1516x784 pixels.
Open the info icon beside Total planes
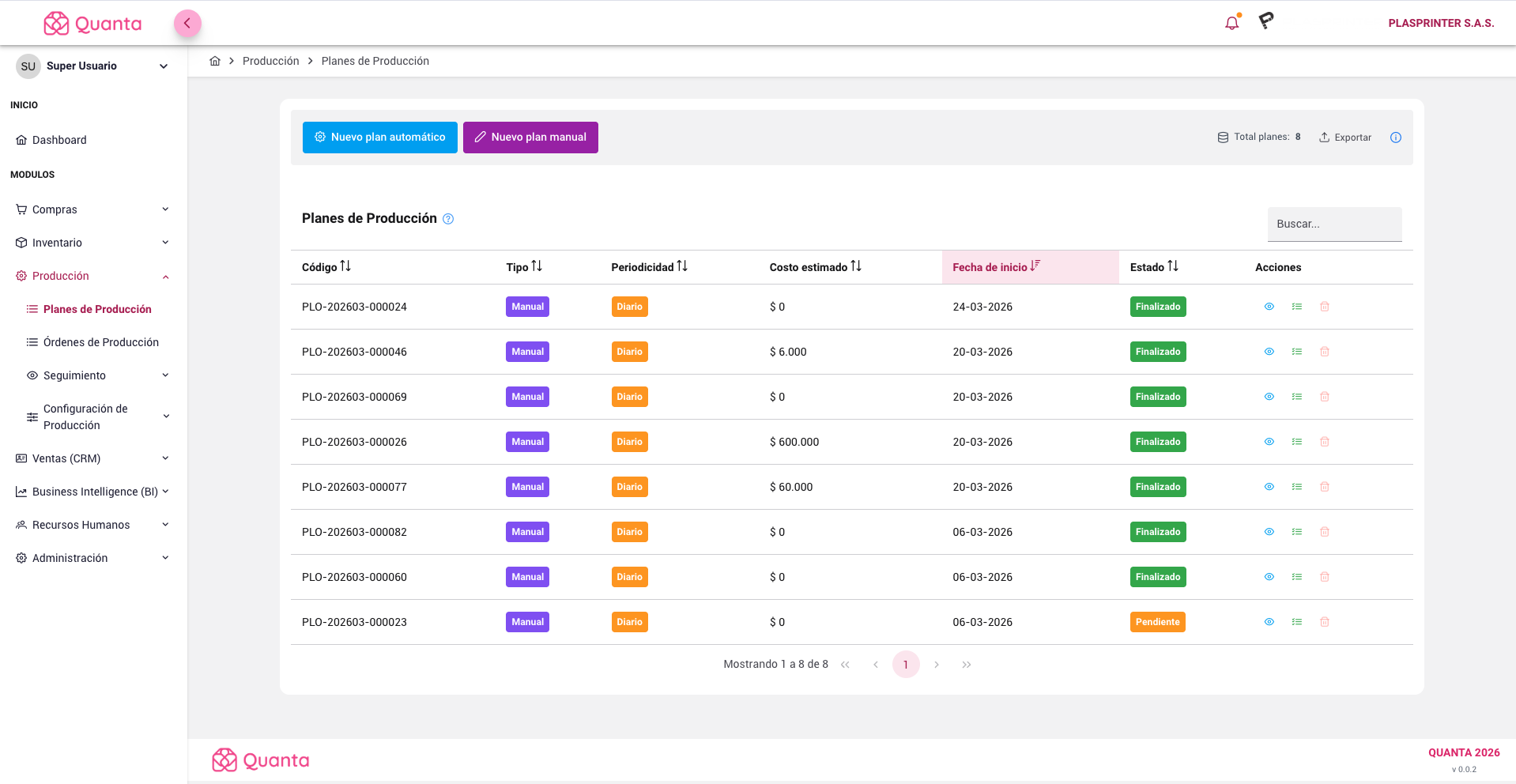(1395, 137)
